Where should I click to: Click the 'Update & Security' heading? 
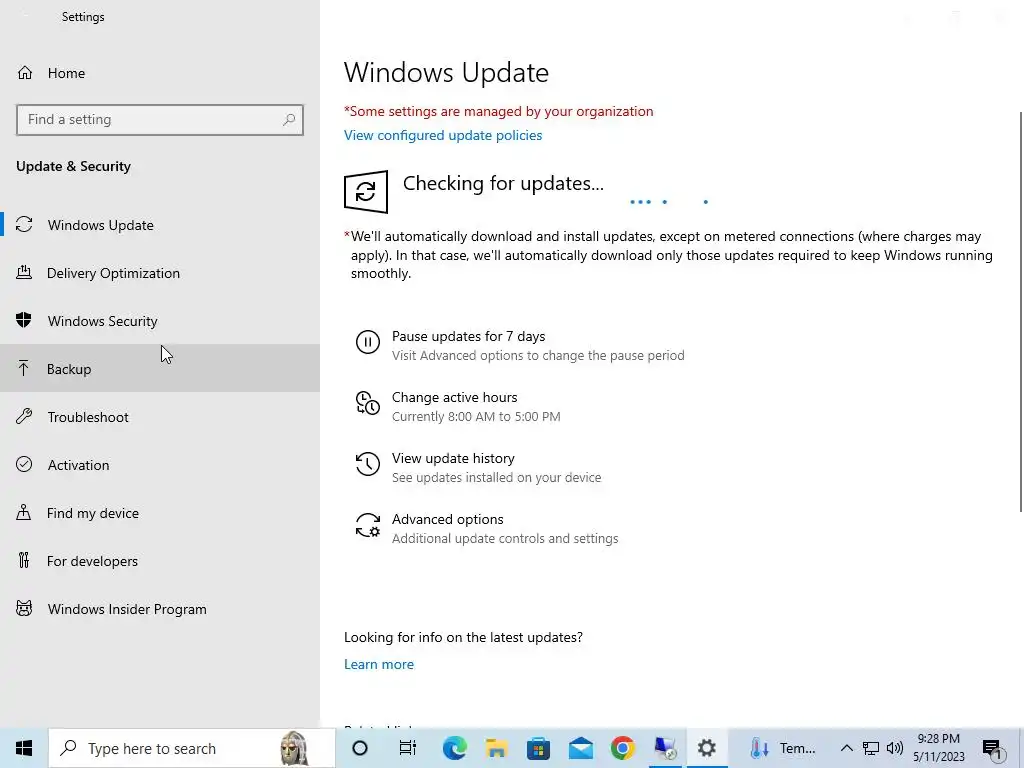(x=73, y=167)
